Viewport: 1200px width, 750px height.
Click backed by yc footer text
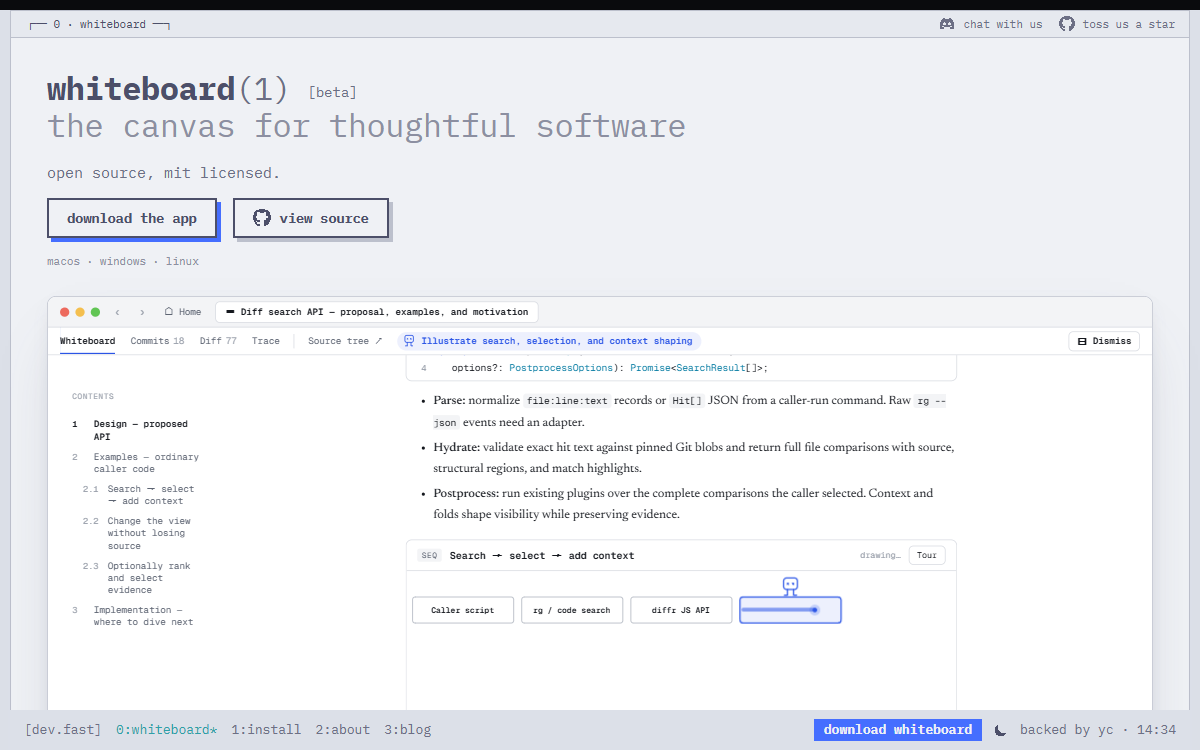tap(1068, 730)
